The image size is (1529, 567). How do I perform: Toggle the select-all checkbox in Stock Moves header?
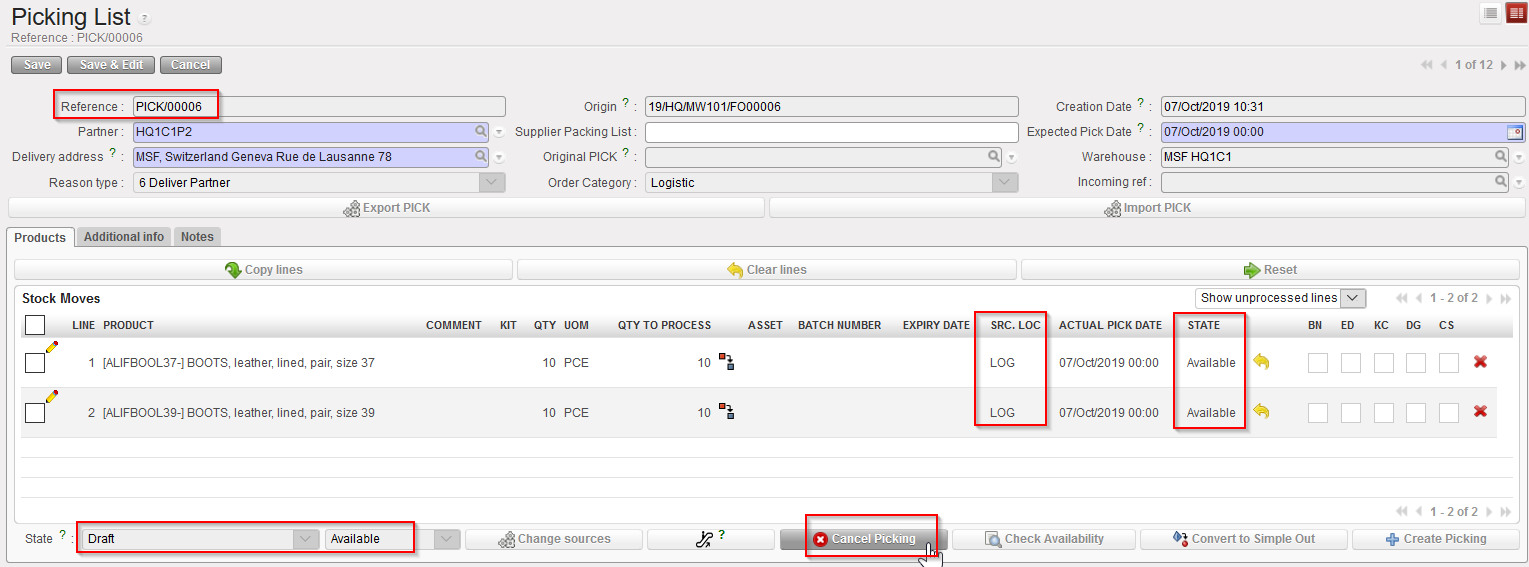click(35, 325)
